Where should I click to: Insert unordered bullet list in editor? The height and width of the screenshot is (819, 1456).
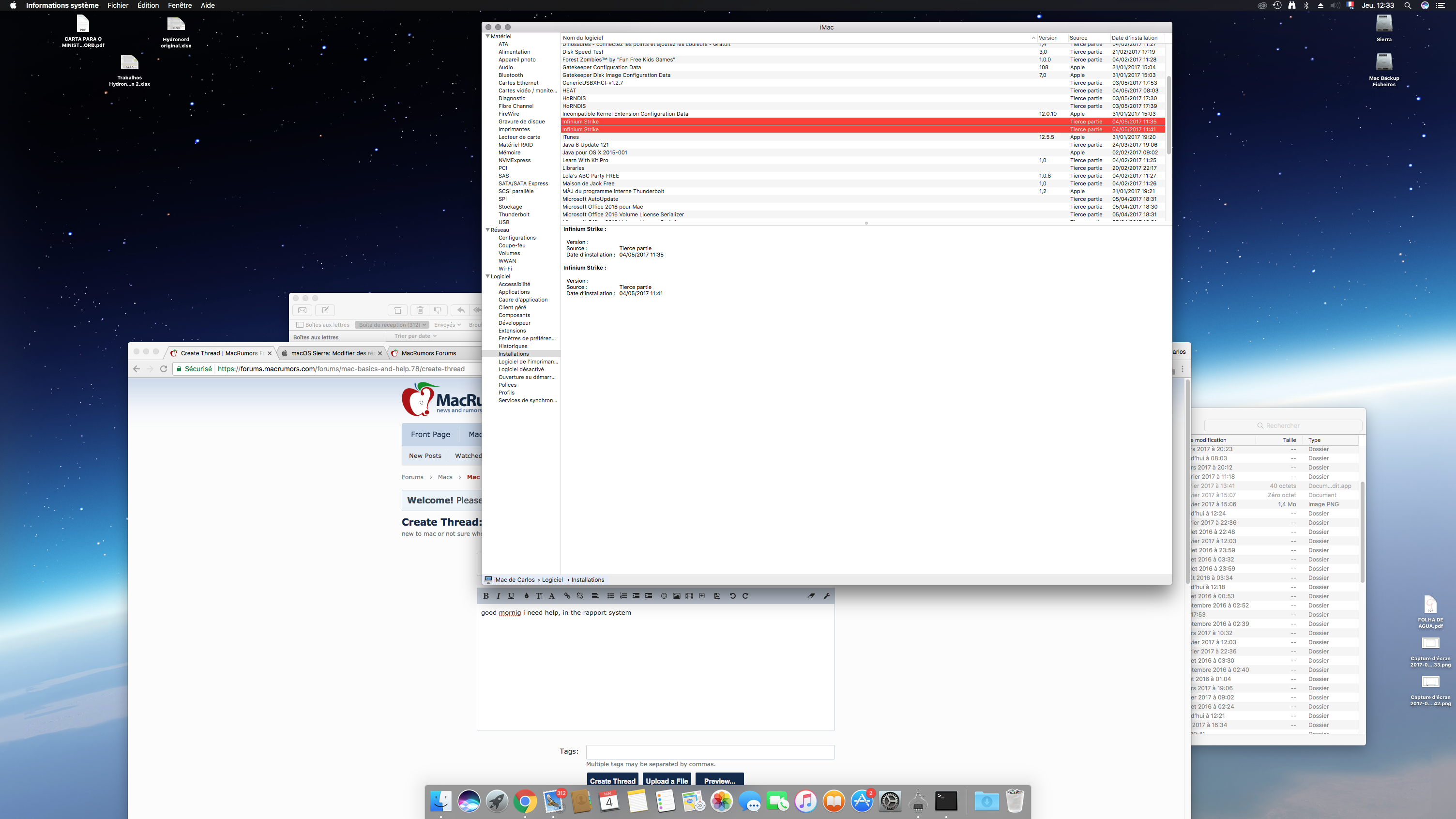[610, 596]
